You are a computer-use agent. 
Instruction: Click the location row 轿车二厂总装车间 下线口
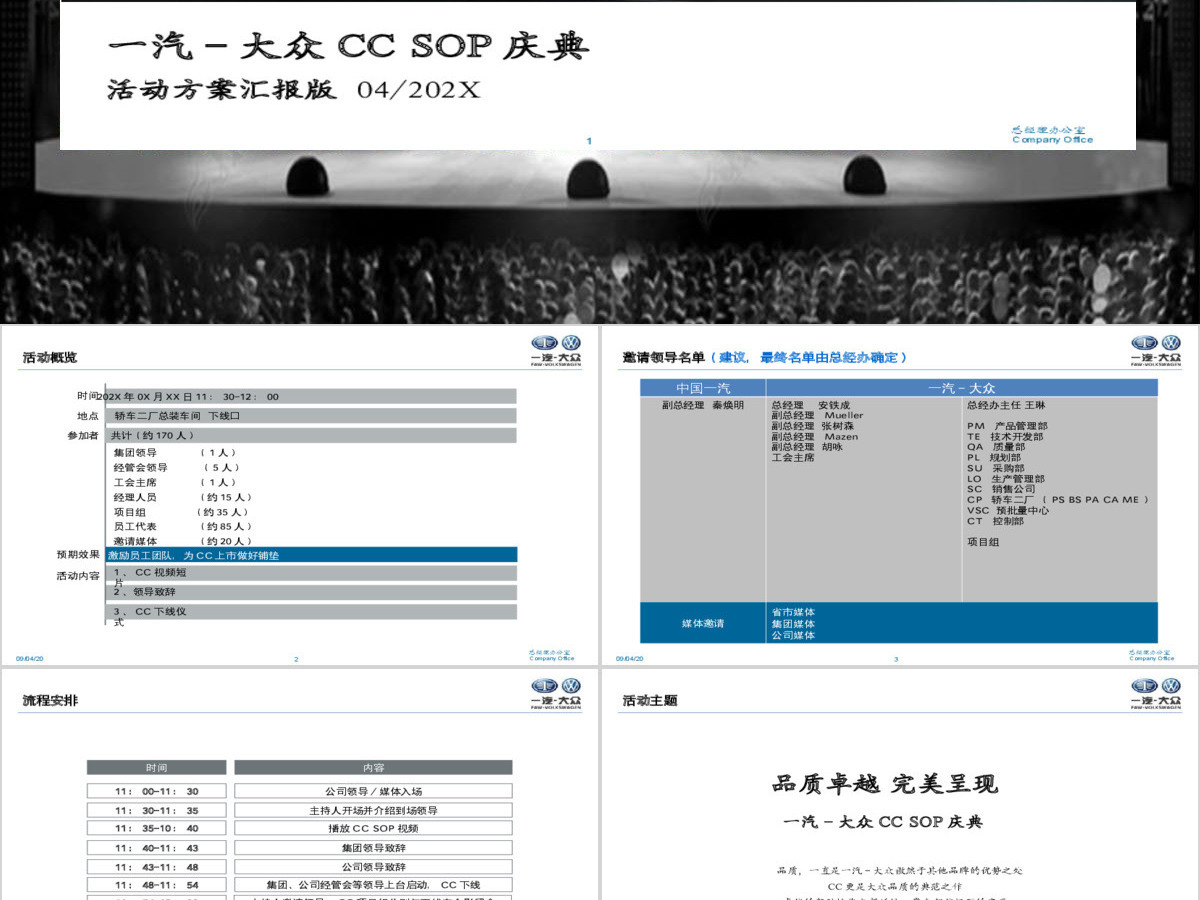pyautogui.click(x=311, y=415)
